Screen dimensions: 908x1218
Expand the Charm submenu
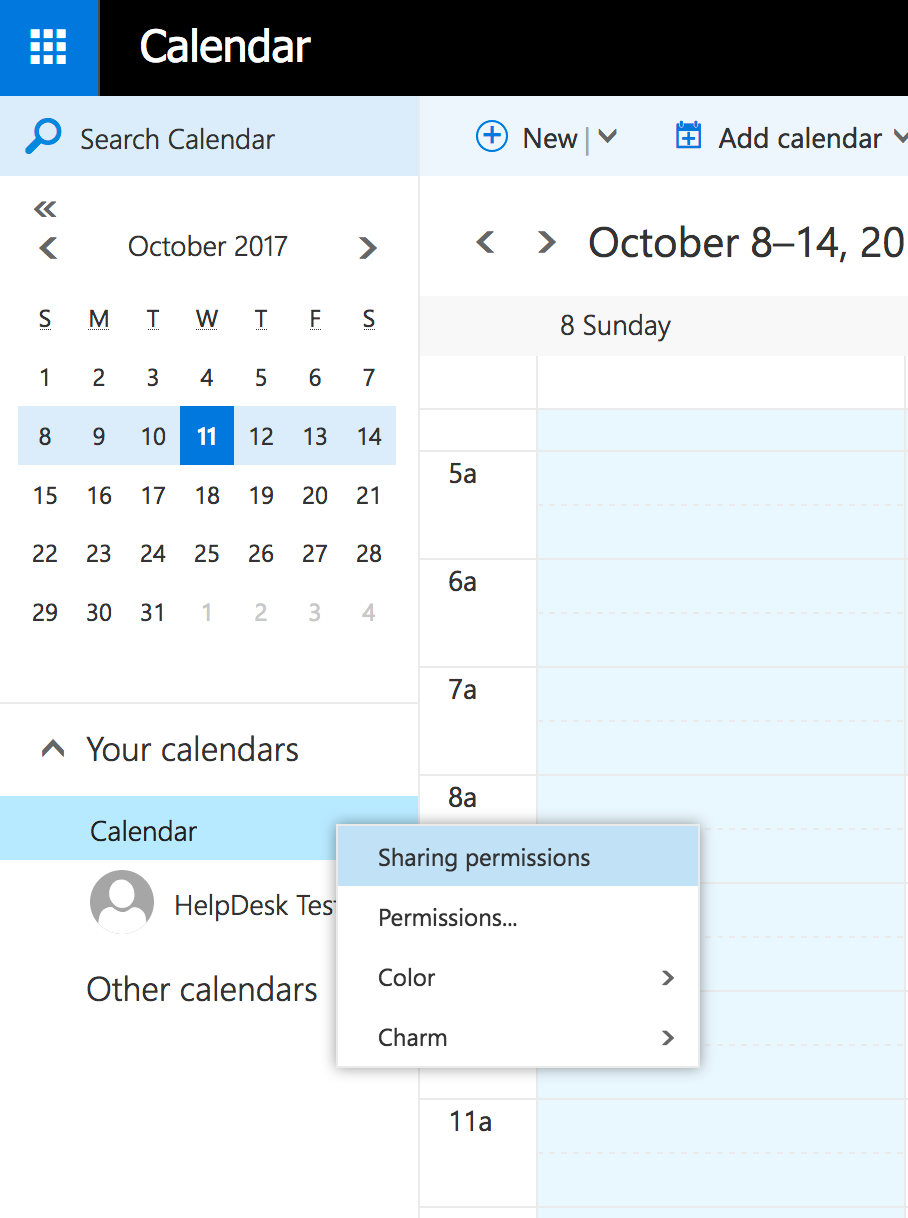tap(668, 1038)
